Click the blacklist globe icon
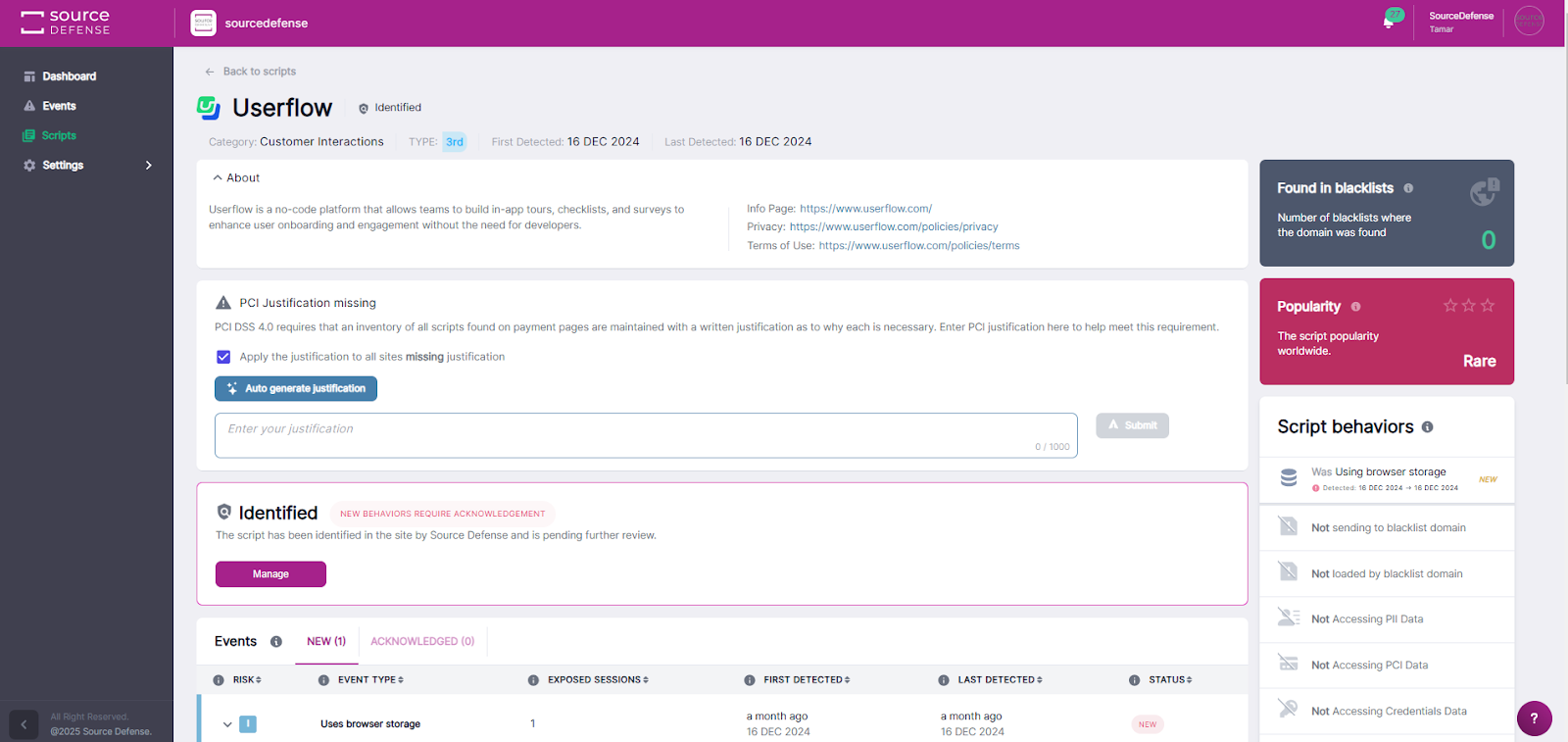This screenshot has width=1568, height=742. pyautogui.click(x=1484, y=192)
